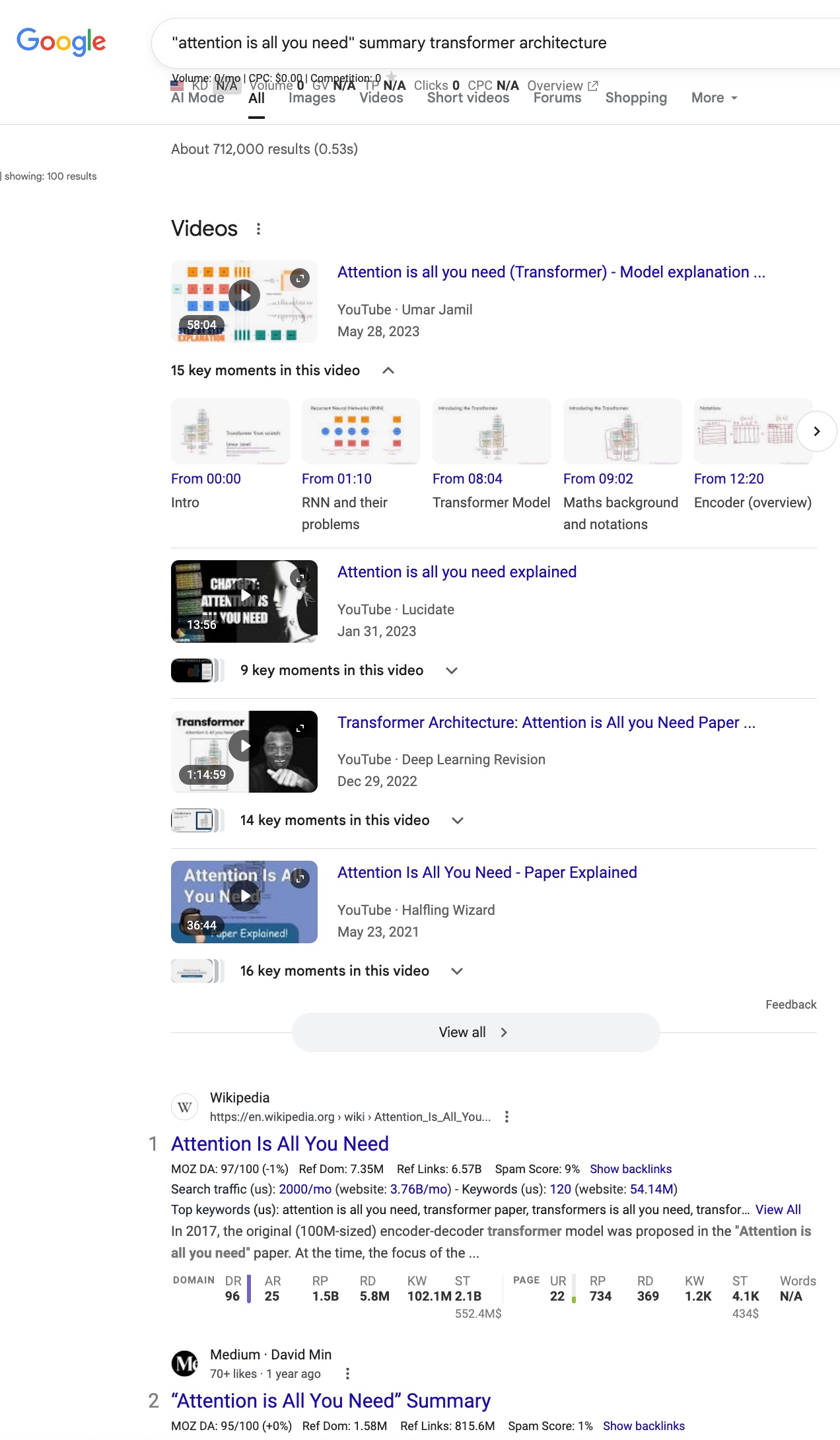Open 'Attention is all you need (Transformer) - Model explanation' link
840x1440 pixels.
point(551,272)
